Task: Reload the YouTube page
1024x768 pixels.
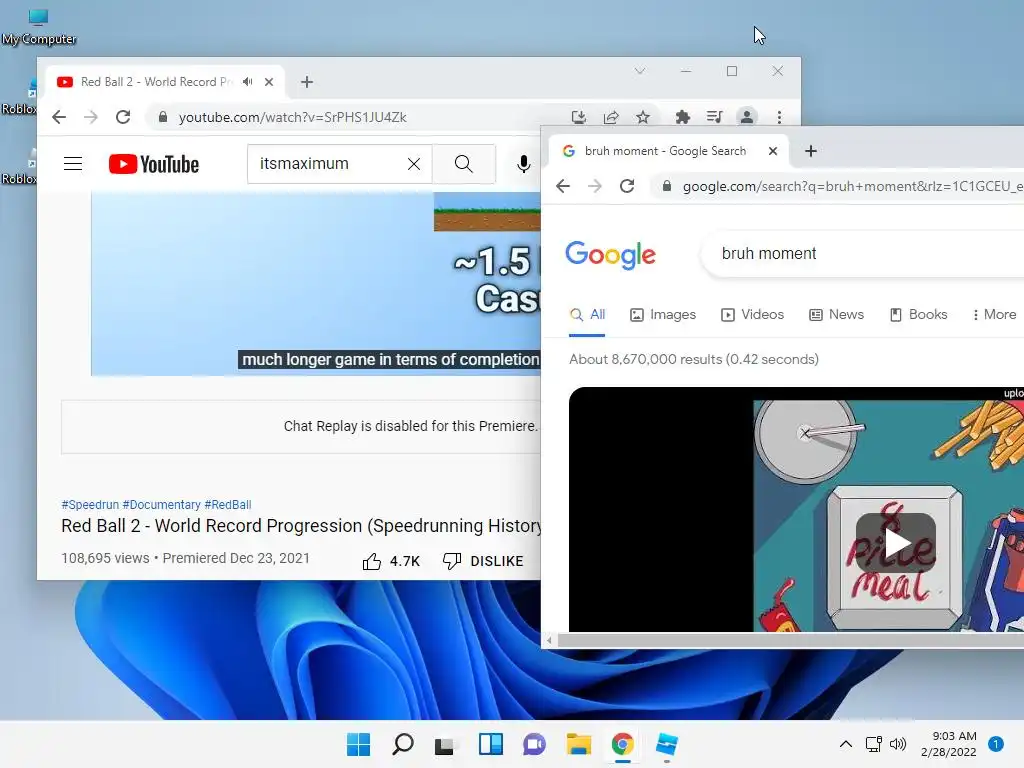Action: (123, 117)
